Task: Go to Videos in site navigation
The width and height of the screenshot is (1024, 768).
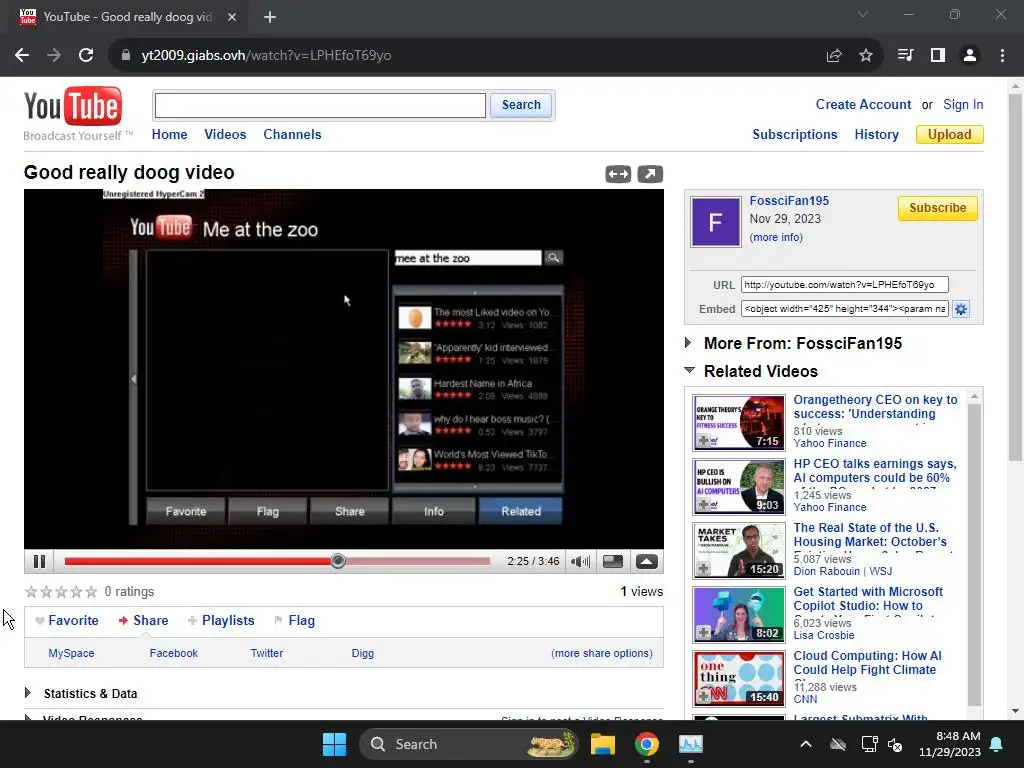Action: (x=225, y=135)
